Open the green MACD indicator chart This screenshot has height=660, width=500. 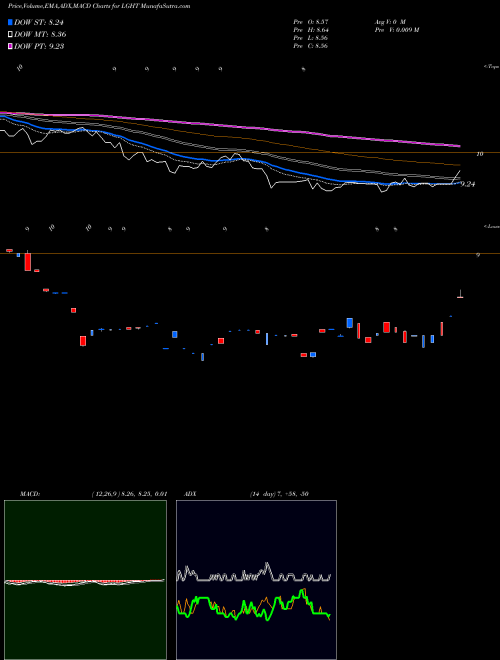(x=85, y=580)
